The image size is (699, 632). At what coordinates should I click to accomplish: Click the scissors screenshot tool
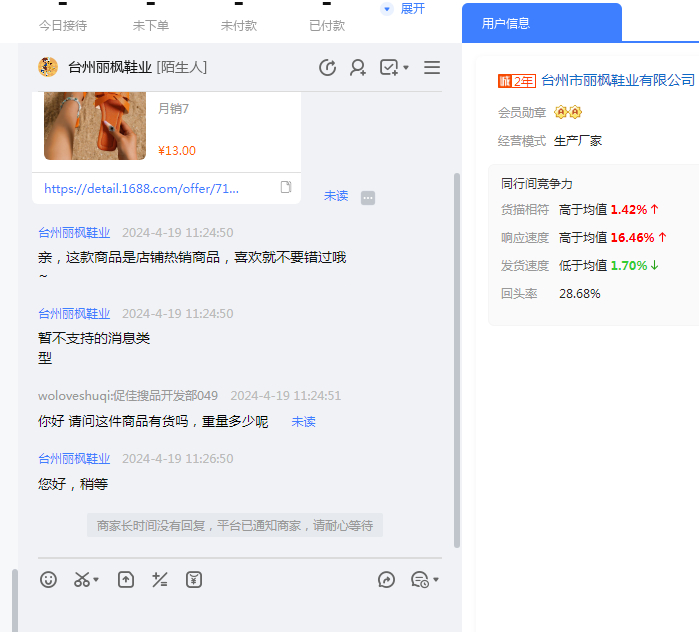click(x=82, y=579)
